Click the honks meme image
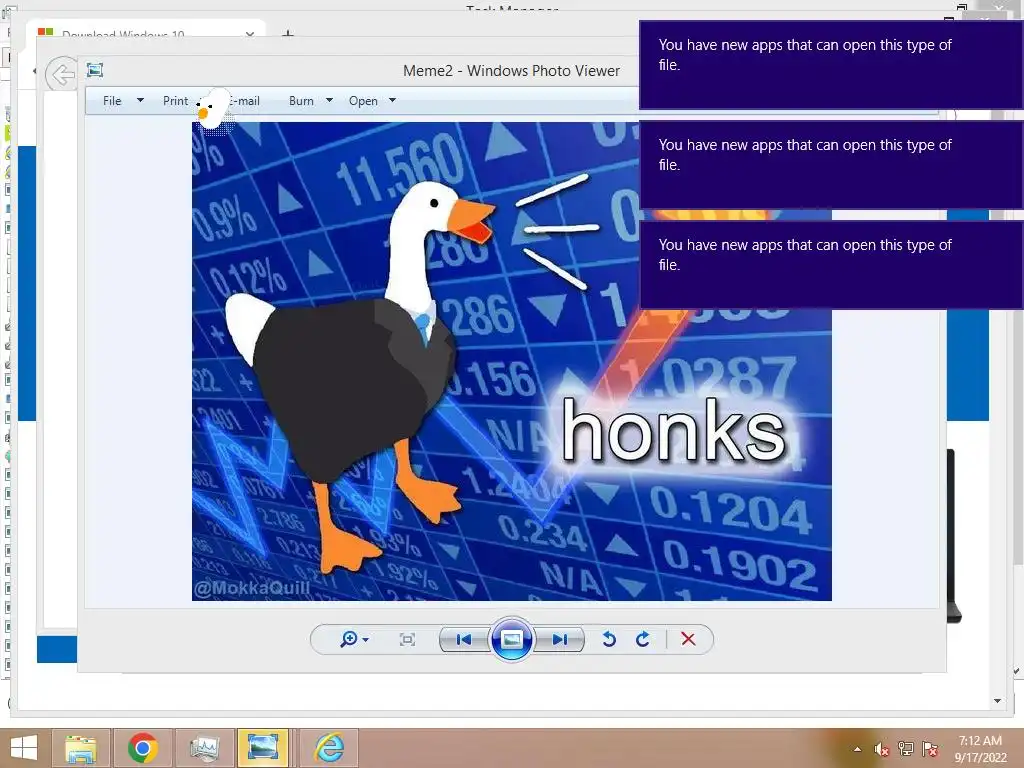This screenshot has height=768, width=1024. click(x=511, y=361)
